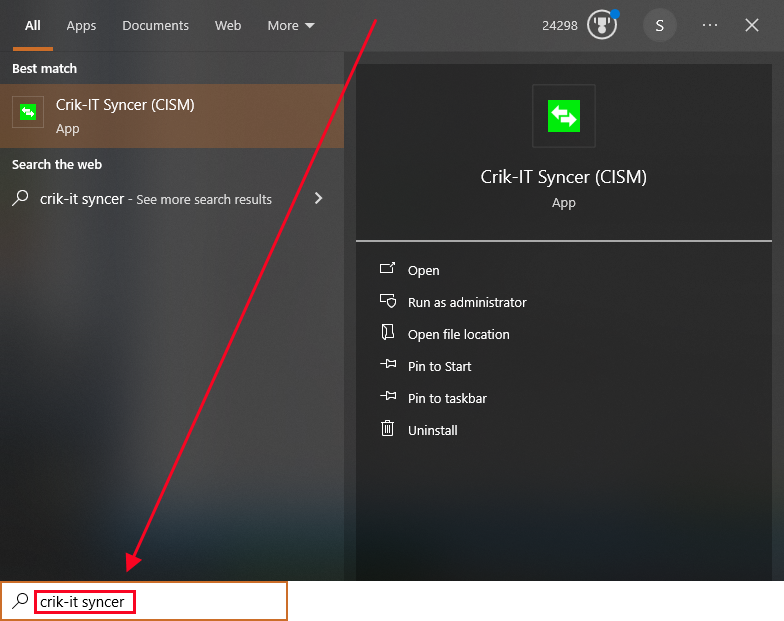Click the magnifier icon in the search box
This screenshot has width=784, height=621.
[19, 601]
